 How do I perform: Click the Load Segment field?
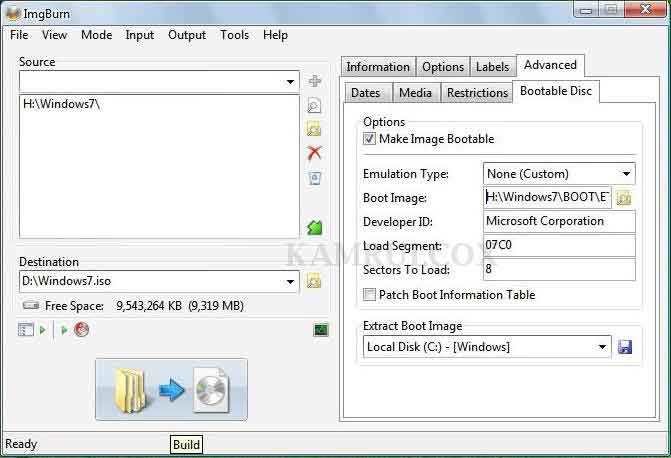click(x=559, y=245)
